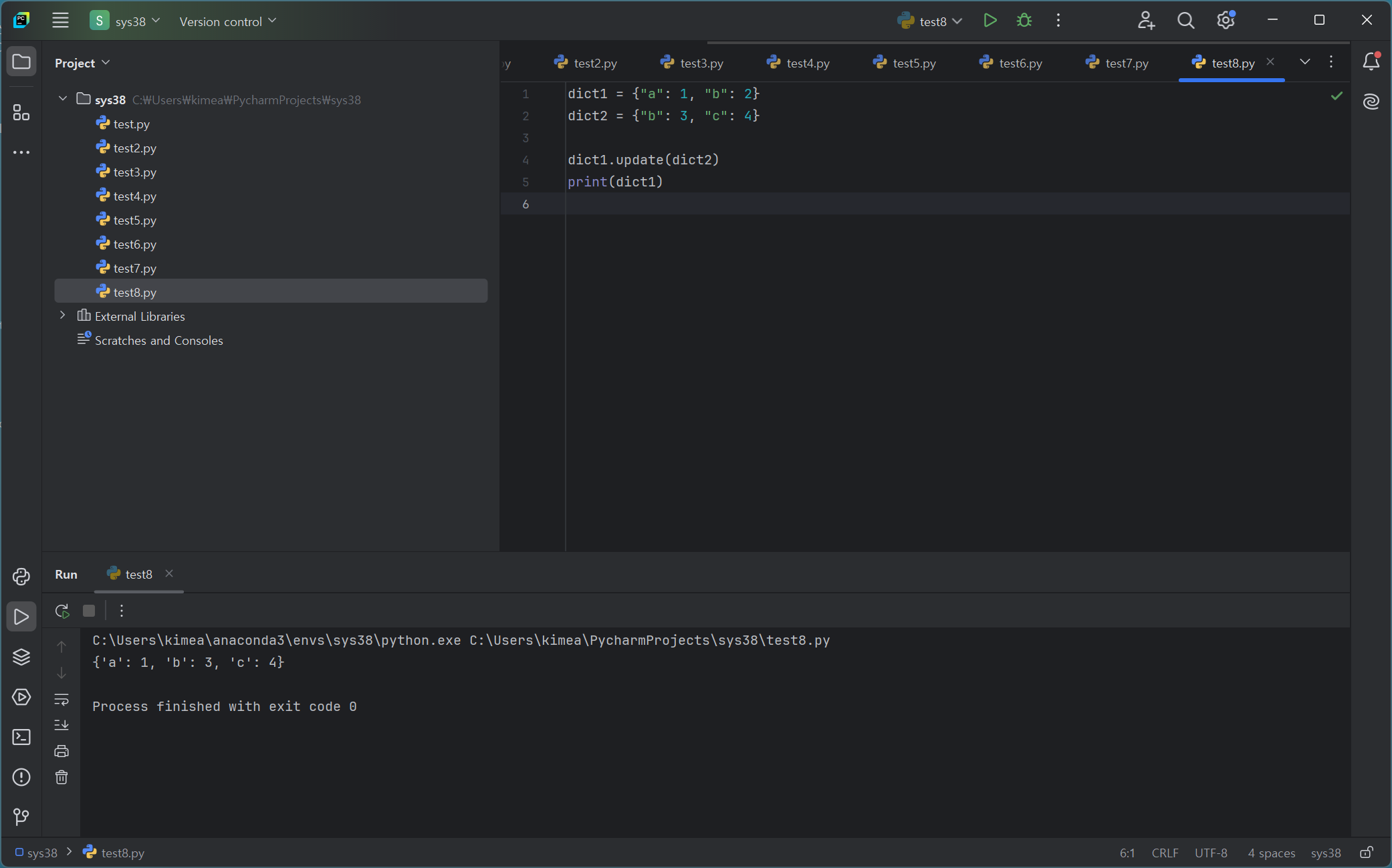
Task: Toggle soft-wrap in Run console
Action: pyautogui.click(x=62, y=699)
